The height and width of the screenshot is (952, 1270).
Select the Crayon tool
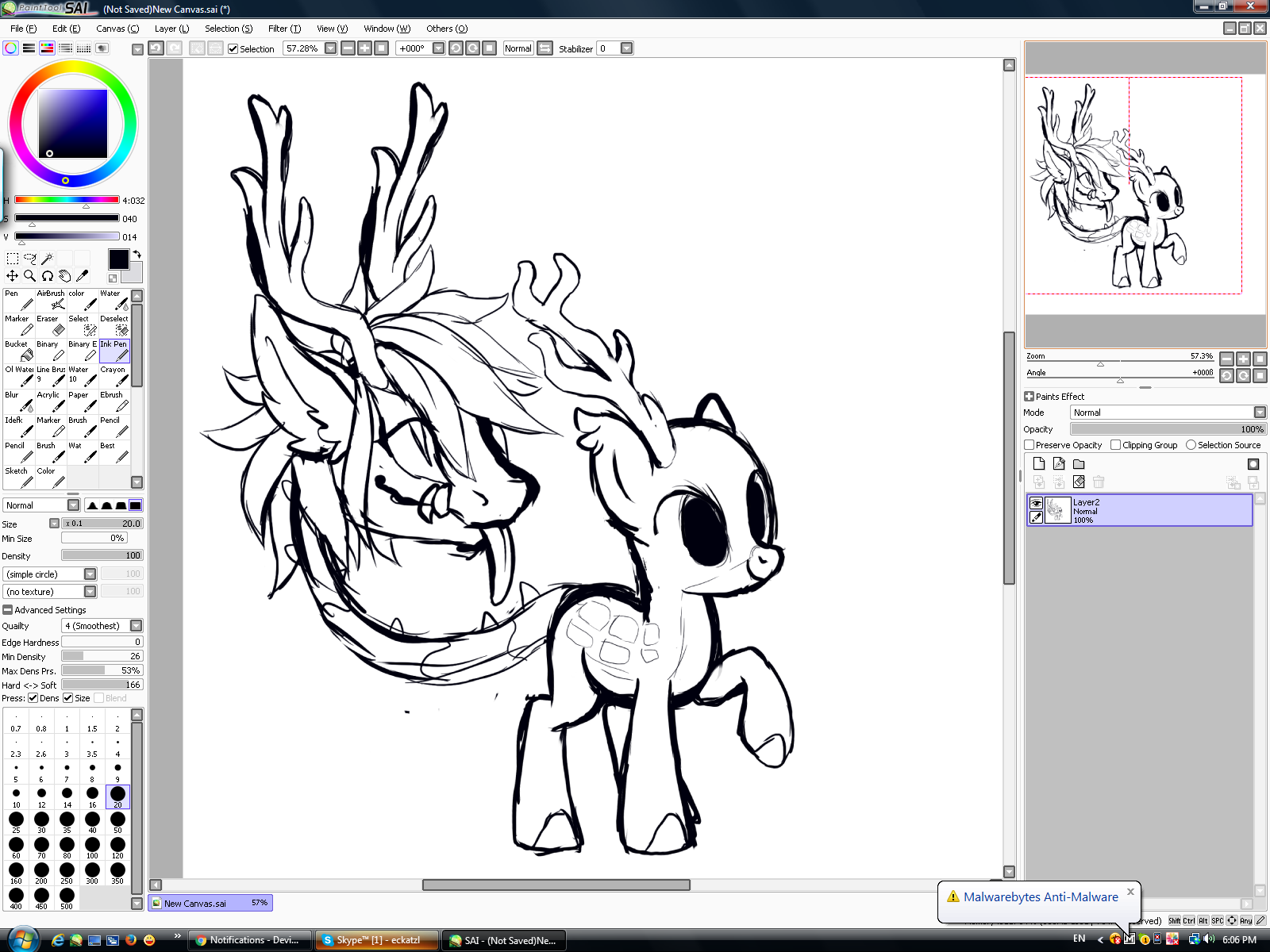point(114,376)
